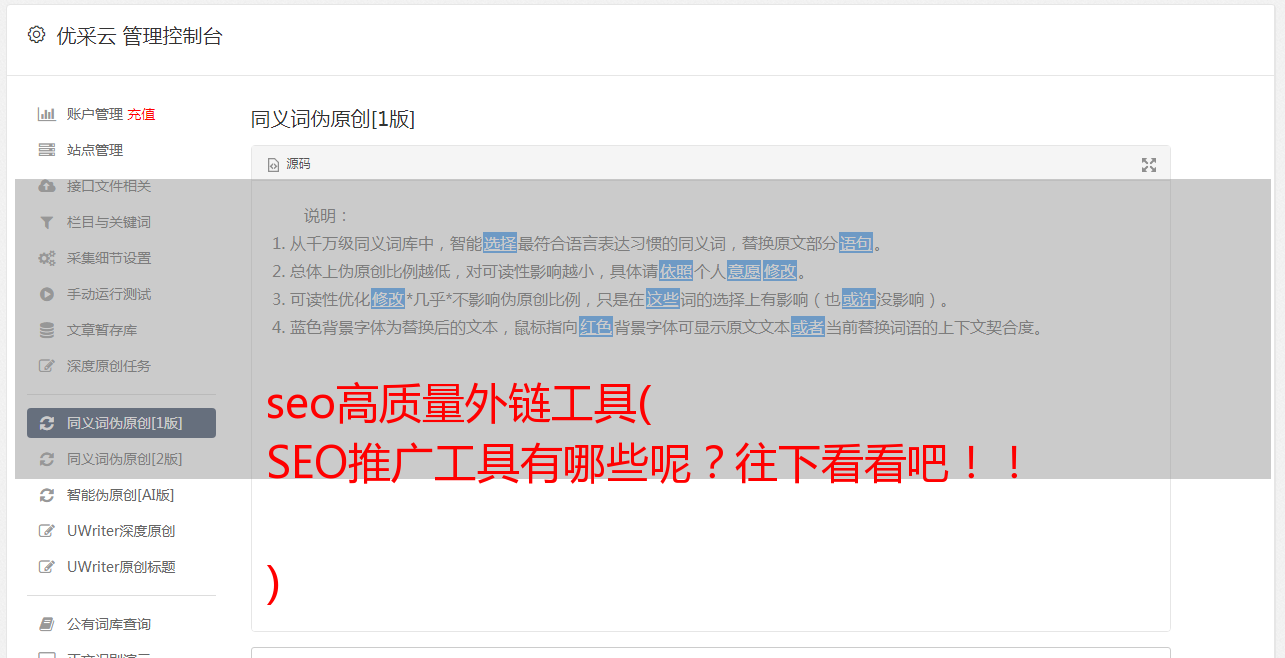Select 同义词伪原创[1版] menu item
Screen dimensions: 1285x658
coord(121,423)
